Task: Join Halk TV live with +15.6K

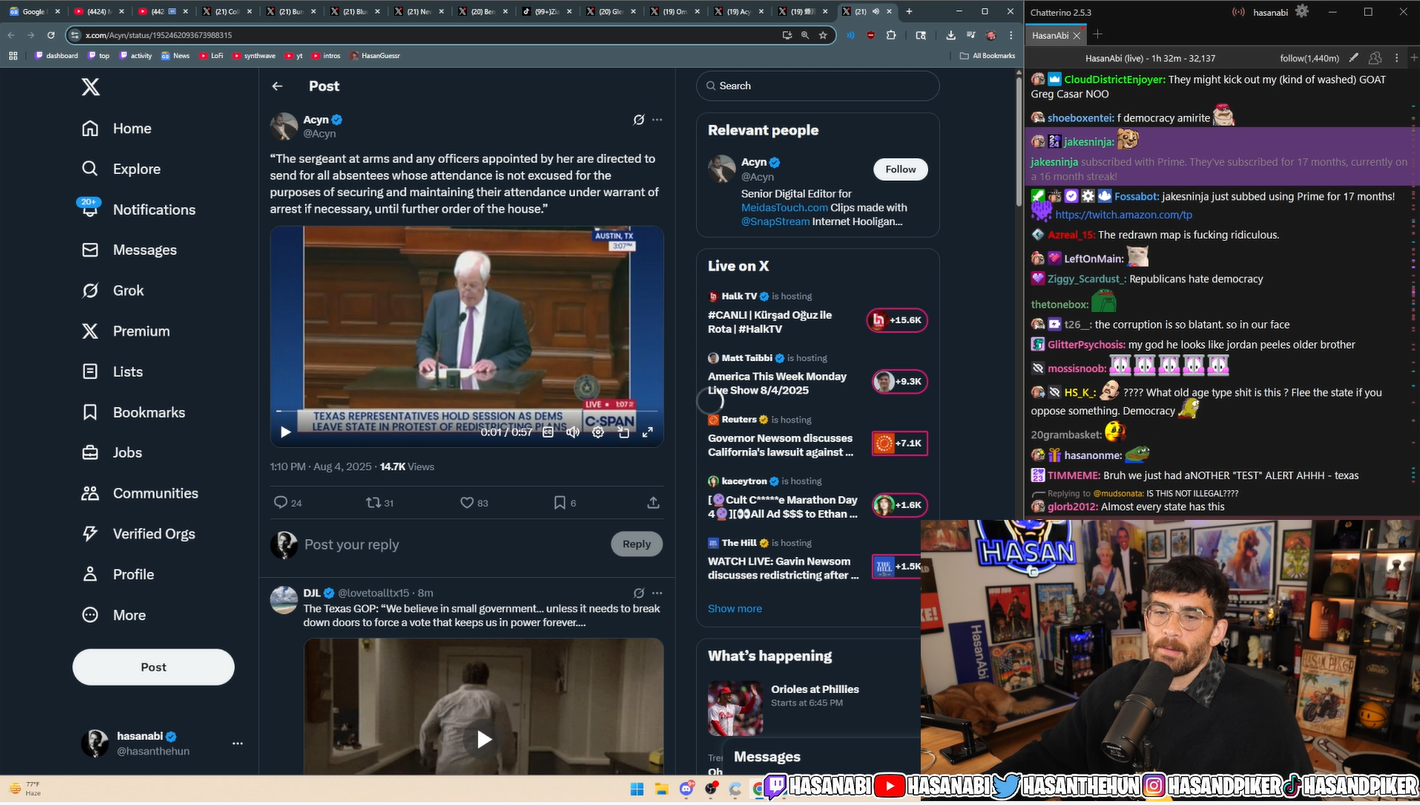Action: pos(897,320)
